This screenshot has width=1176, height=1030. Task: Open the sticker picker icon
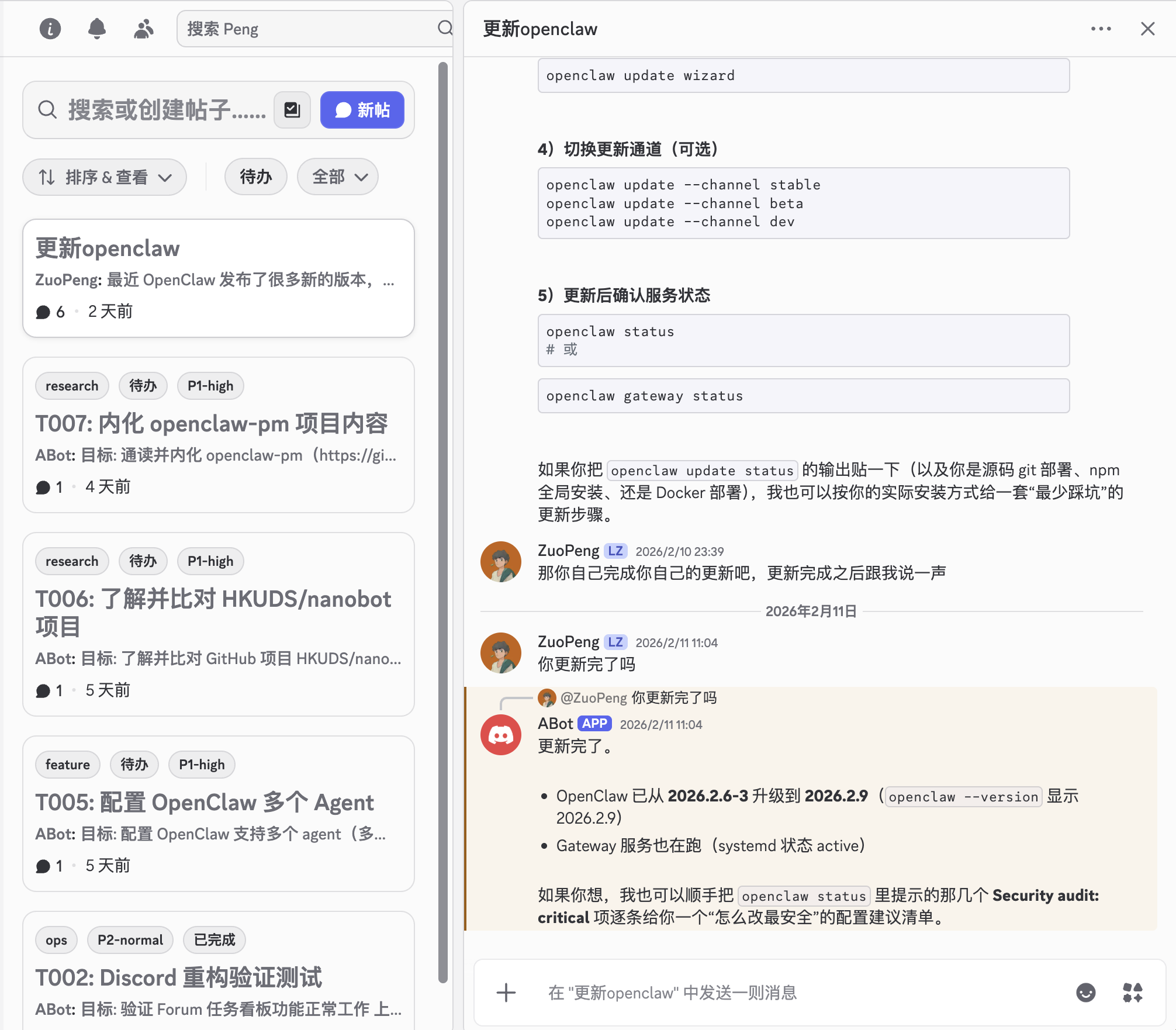1132,992
